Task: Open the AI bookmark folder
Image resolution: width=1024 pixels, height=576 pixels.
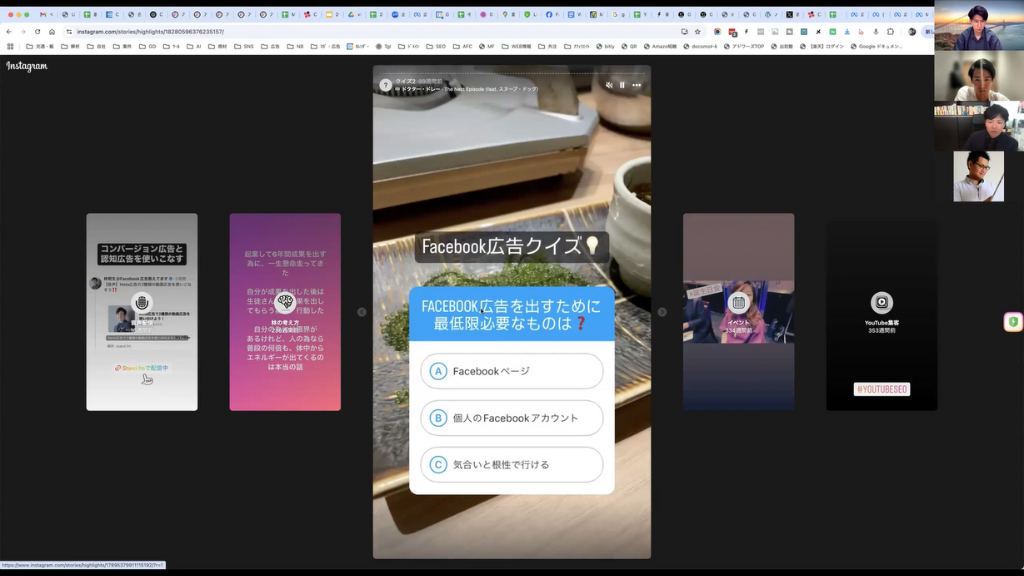Action: (x=194, y=46)
